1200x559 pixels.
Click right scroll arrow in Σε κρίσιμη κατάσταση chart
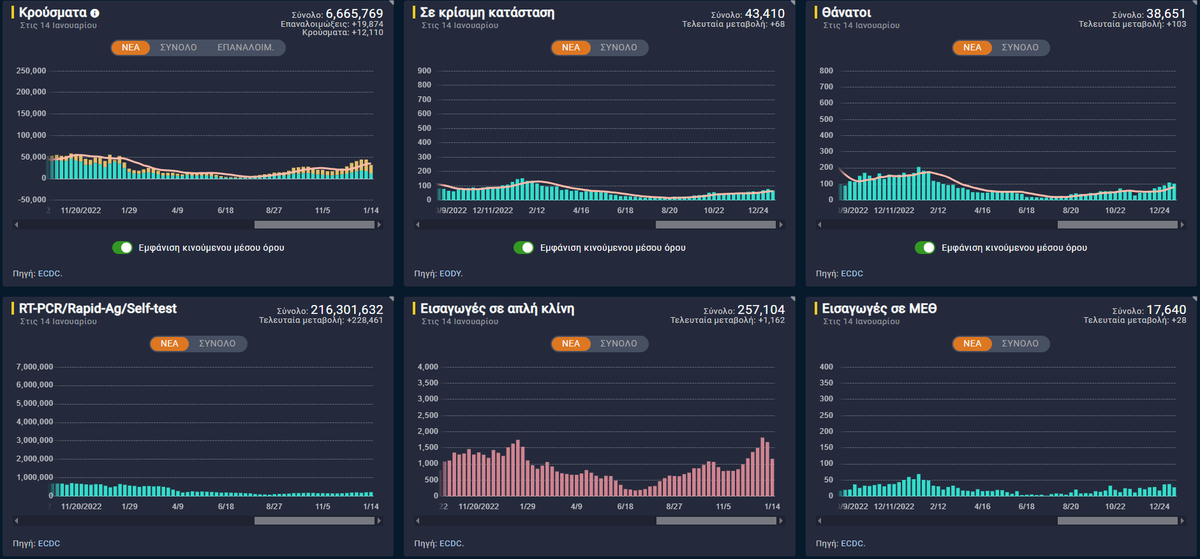tap(779, 225)
